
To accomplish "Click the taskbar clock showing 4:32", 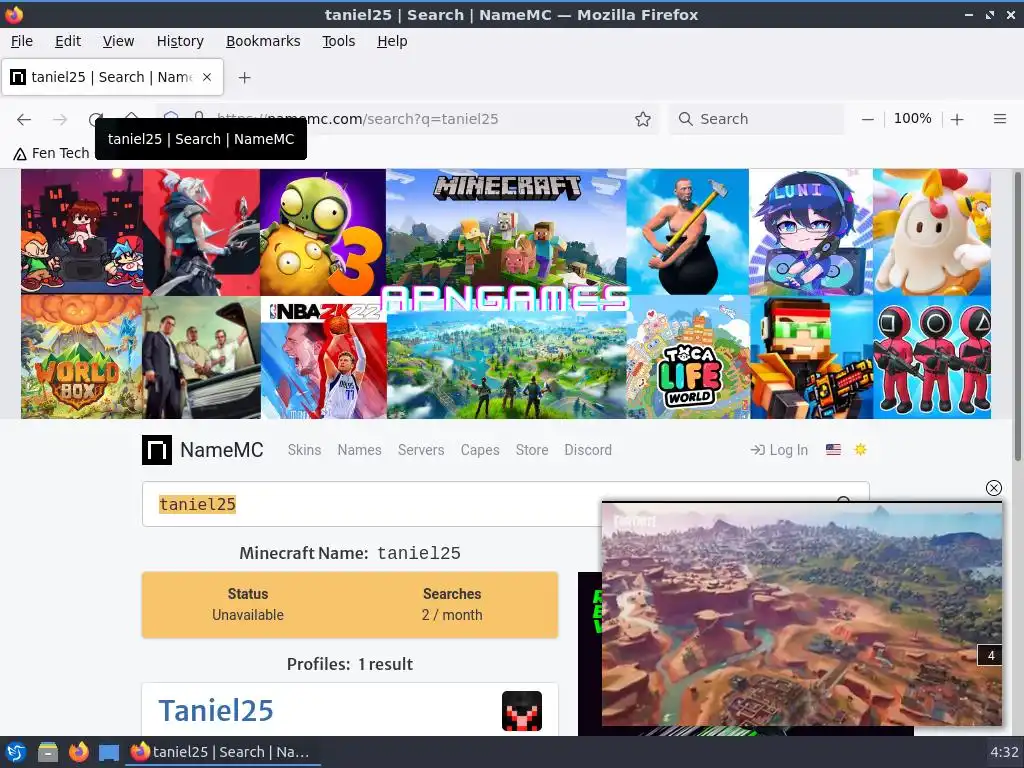I will tap(1004, 752).
